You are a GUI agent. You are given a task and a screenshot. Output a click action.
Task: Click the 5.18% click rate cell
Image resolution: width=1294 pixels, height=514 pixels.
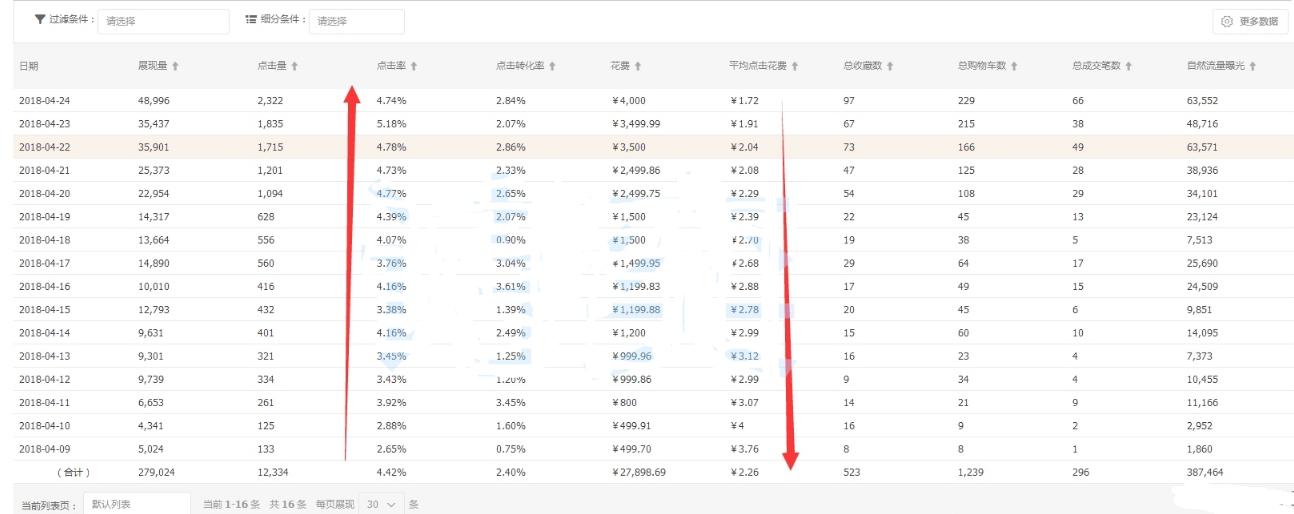(x=390, y=124)
